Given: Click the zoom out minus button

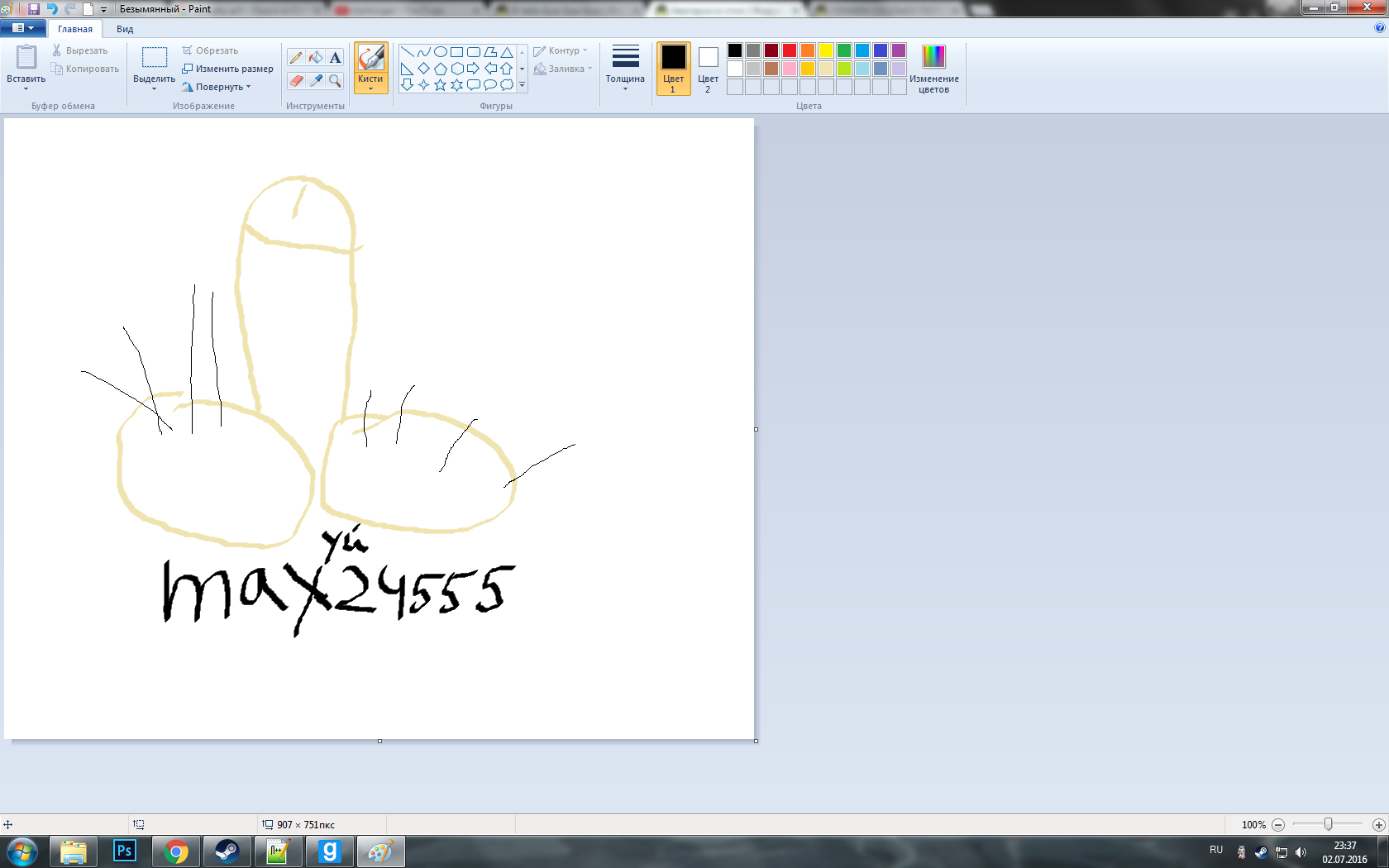Looking at the screenshot, I should tap(1278, 825).
